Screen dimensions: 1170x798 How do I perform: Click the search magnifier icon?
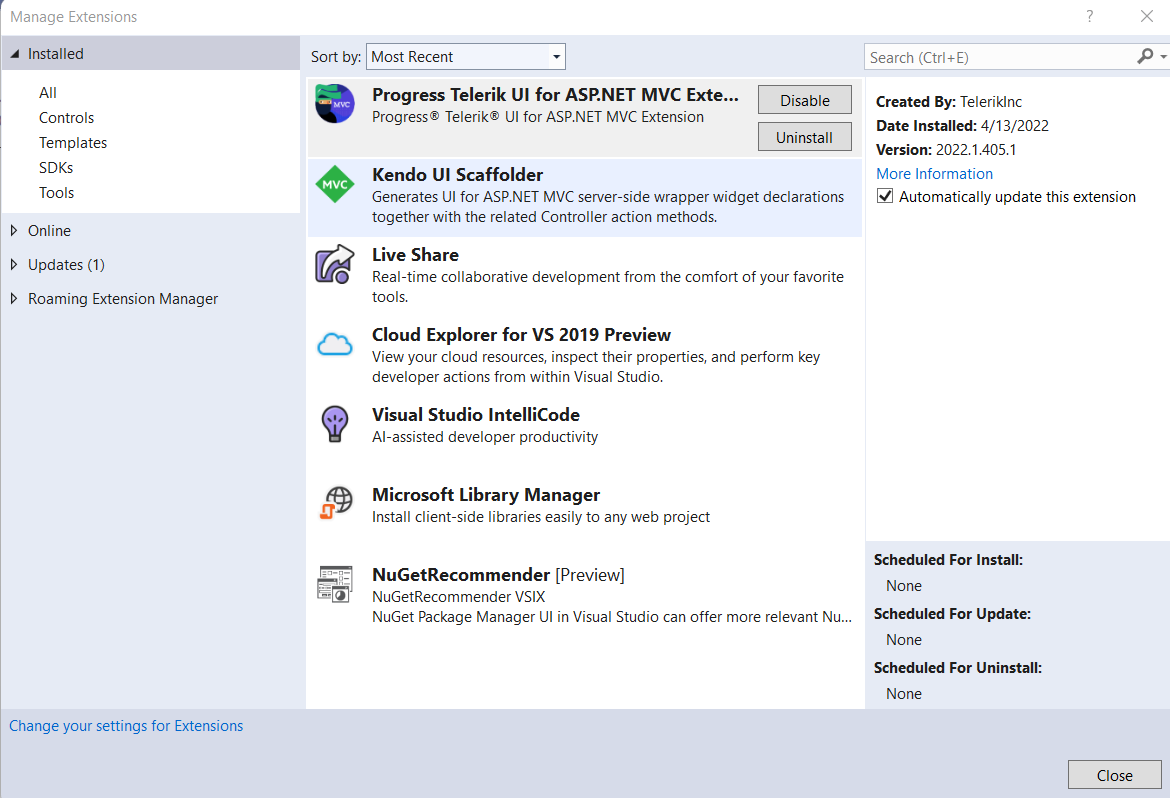1145,57
